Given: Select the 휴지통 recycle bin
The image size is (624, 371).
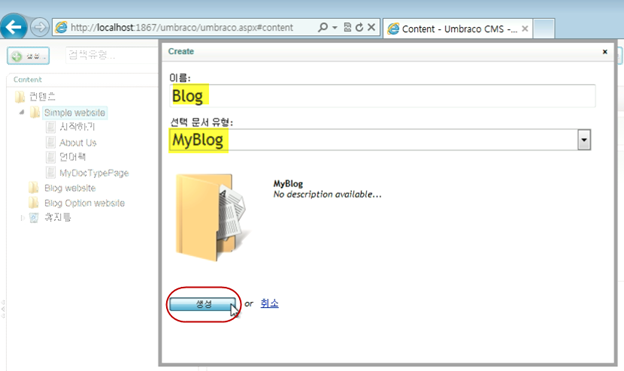Looking at the screenshot, I should (57, 217).
